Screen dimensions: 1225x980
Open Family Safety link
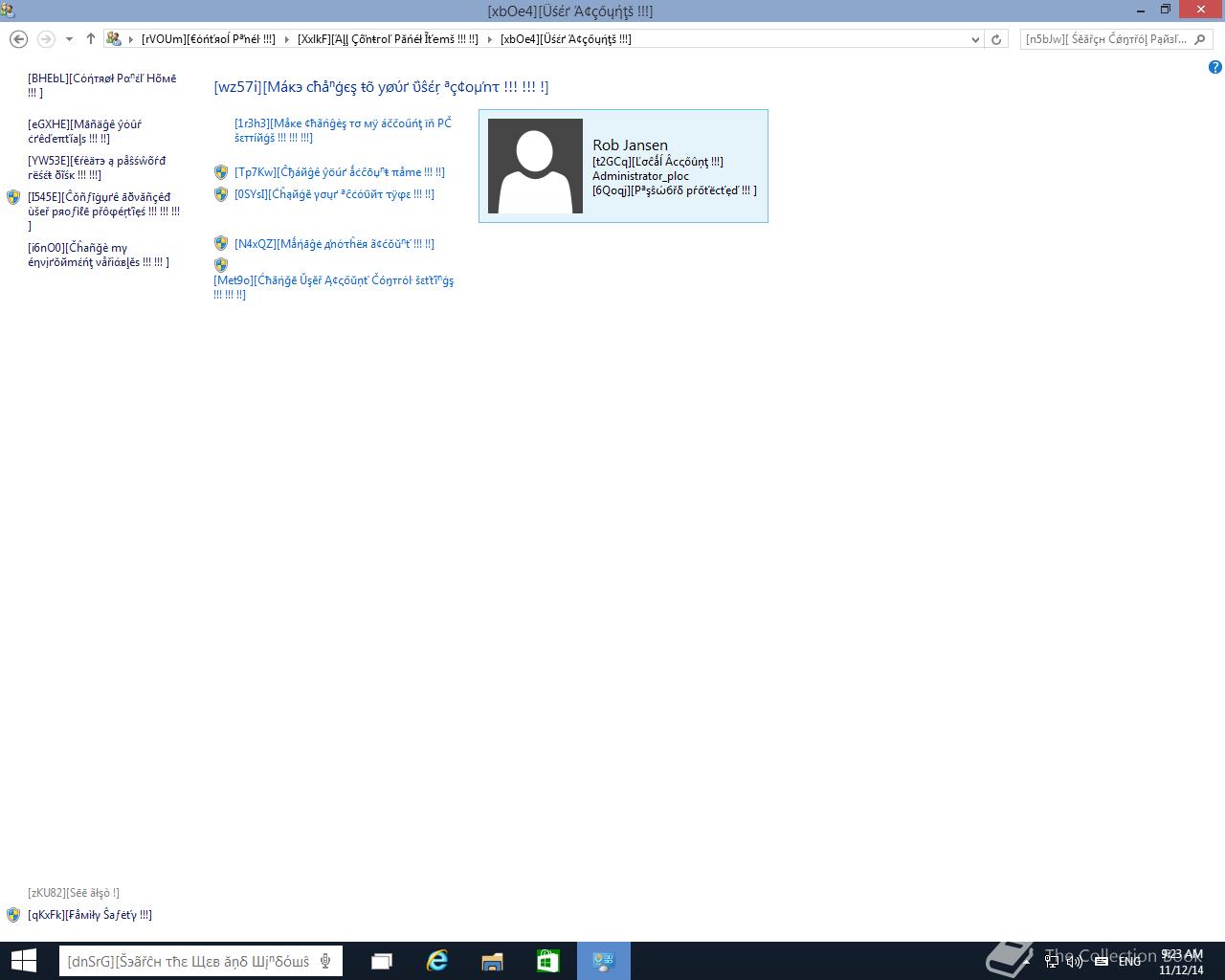point(90,915)
